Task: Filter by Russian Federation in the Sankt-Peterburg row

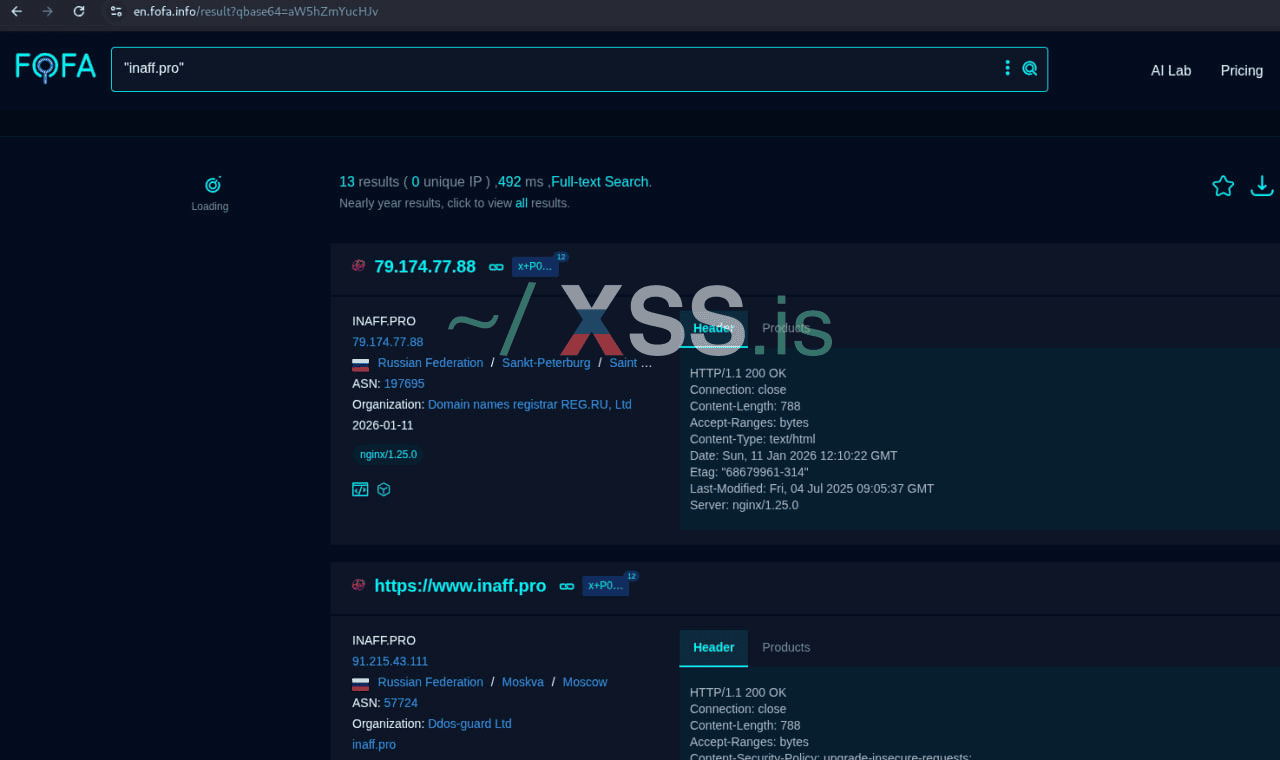Action: [430, 363]
